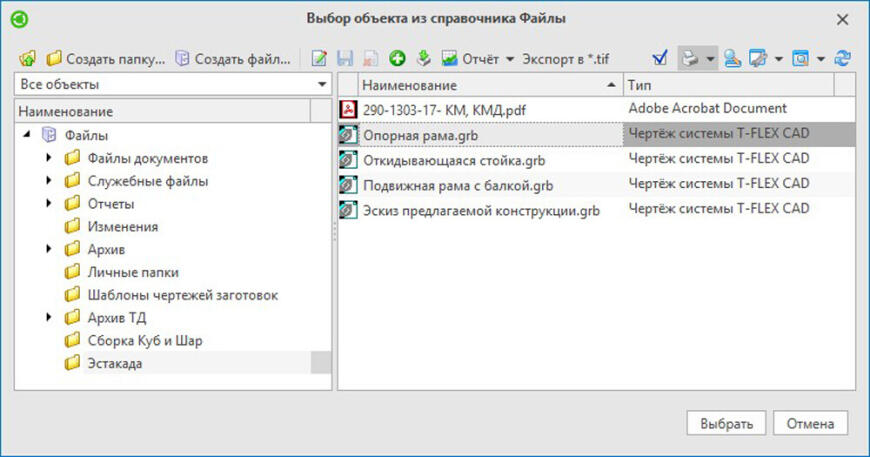Open dropdown next to view settings icon

coord(778,59)
